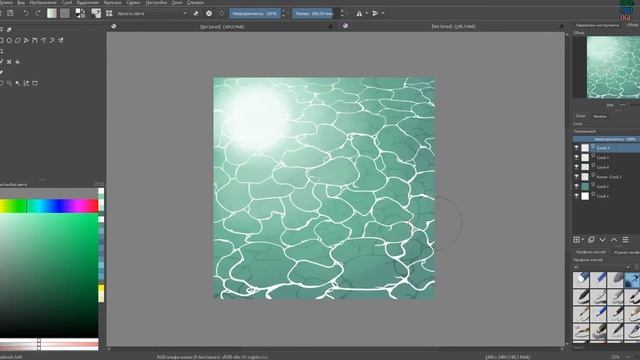Select the Freehand path tool
This screenshot has width=640, height=360.
(43, 40)
